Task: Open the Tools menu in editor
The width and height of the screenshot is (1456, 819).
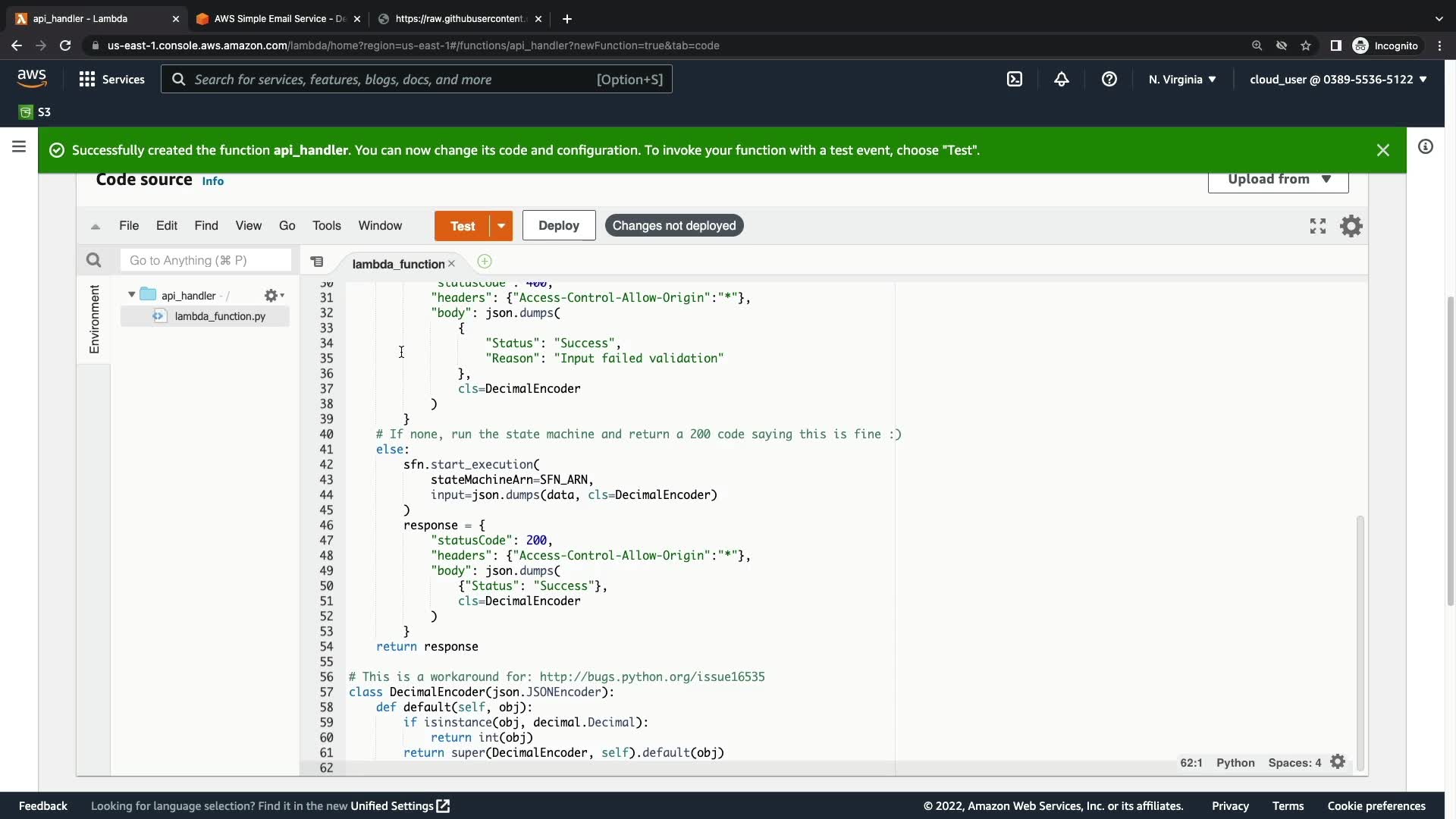Action: (326, 226)
